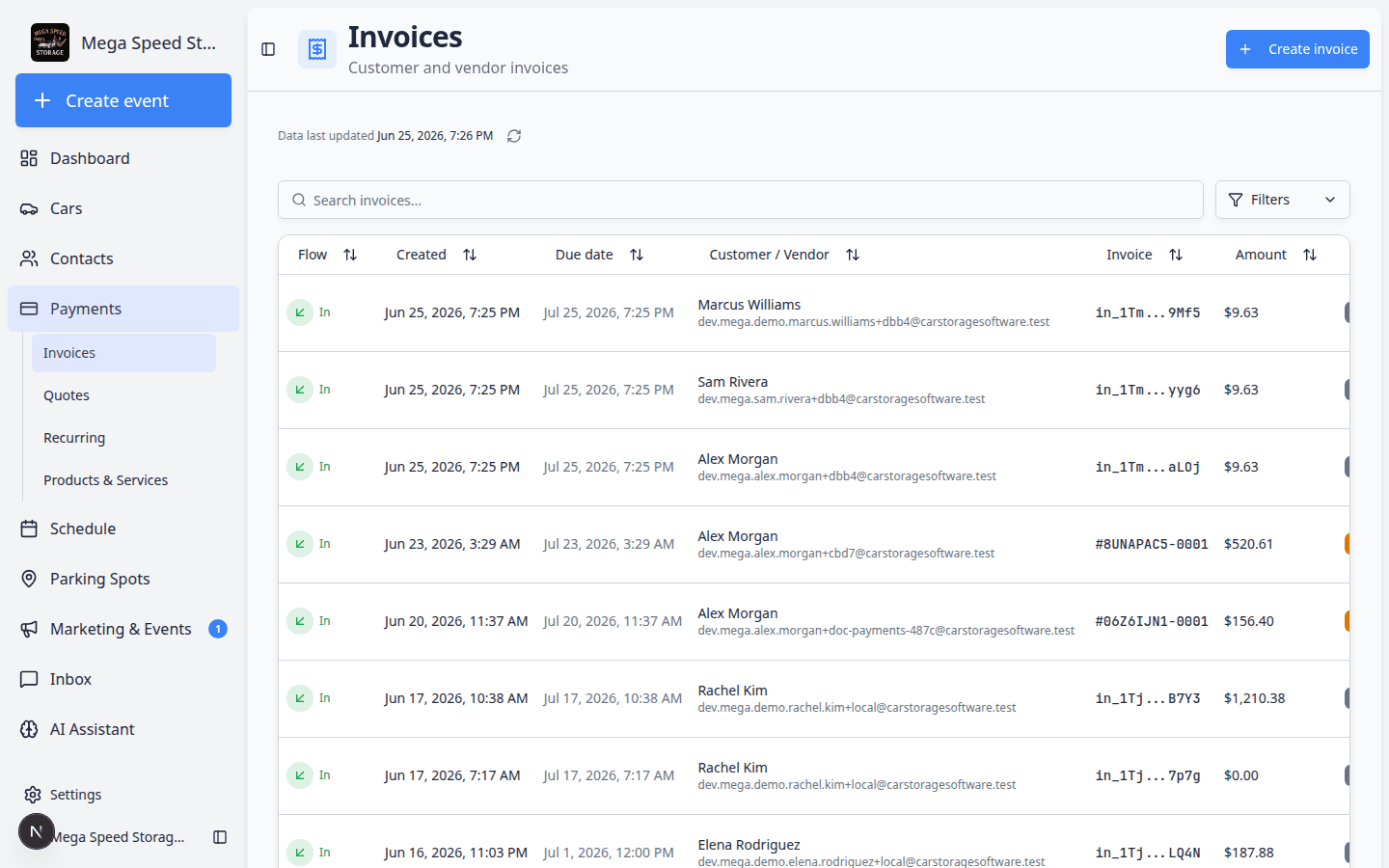Click the $1,210.38 amount

tap(1255, 698)
